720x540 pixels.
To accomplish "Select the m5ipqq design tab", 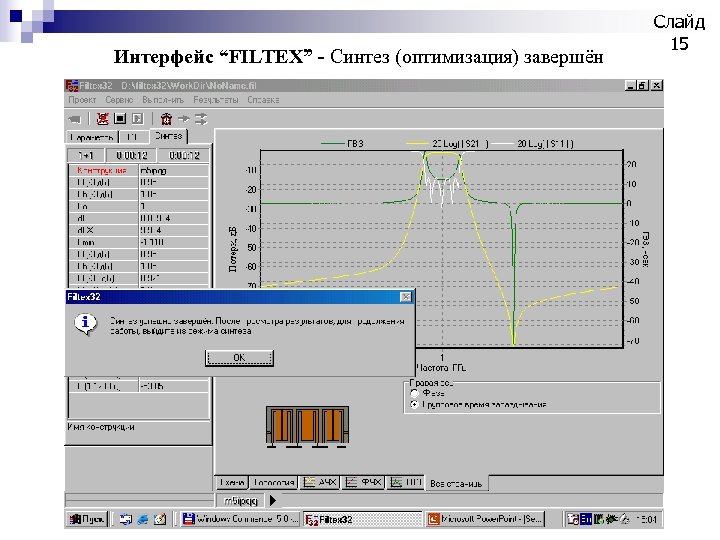I will pyautogui.click(x=241, y=501).
